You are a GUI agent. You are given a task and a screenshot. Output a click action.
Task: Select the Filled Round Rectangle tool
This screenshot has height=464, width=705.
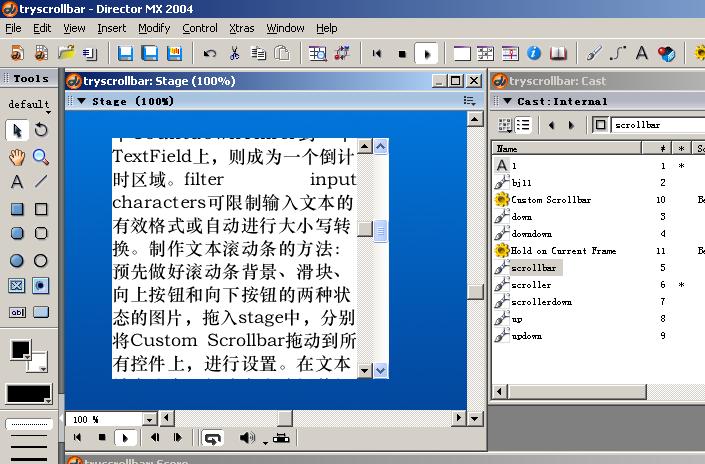click(x=17, y=233)
